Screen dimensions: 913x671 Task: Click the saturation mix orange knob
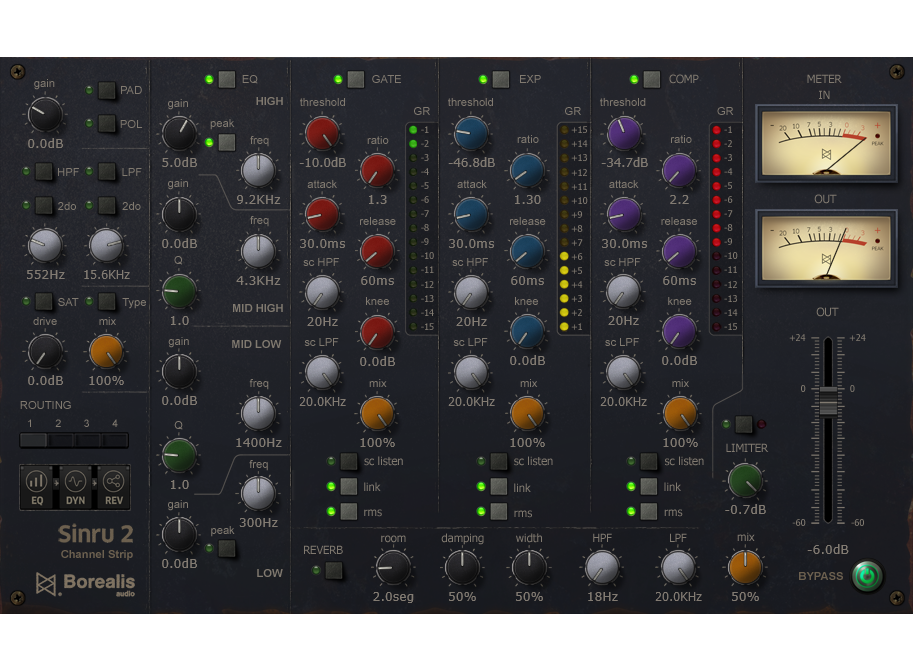(x=106, y=352)
